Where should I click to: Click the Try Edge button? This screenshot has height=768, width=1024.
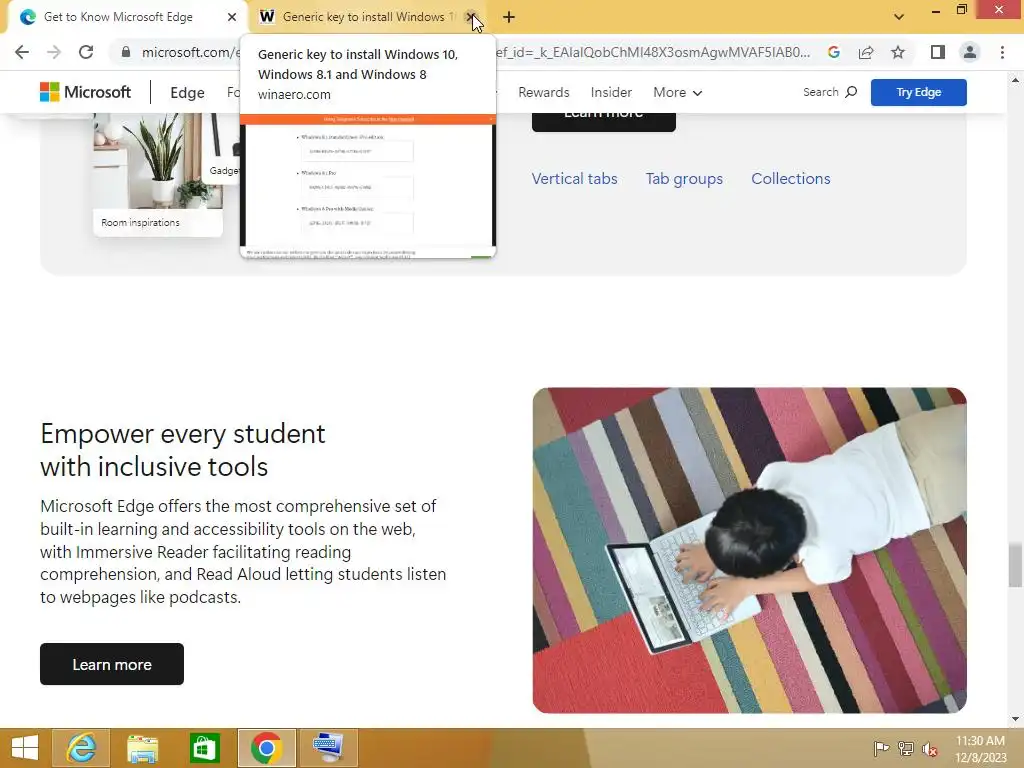point(918,92)
